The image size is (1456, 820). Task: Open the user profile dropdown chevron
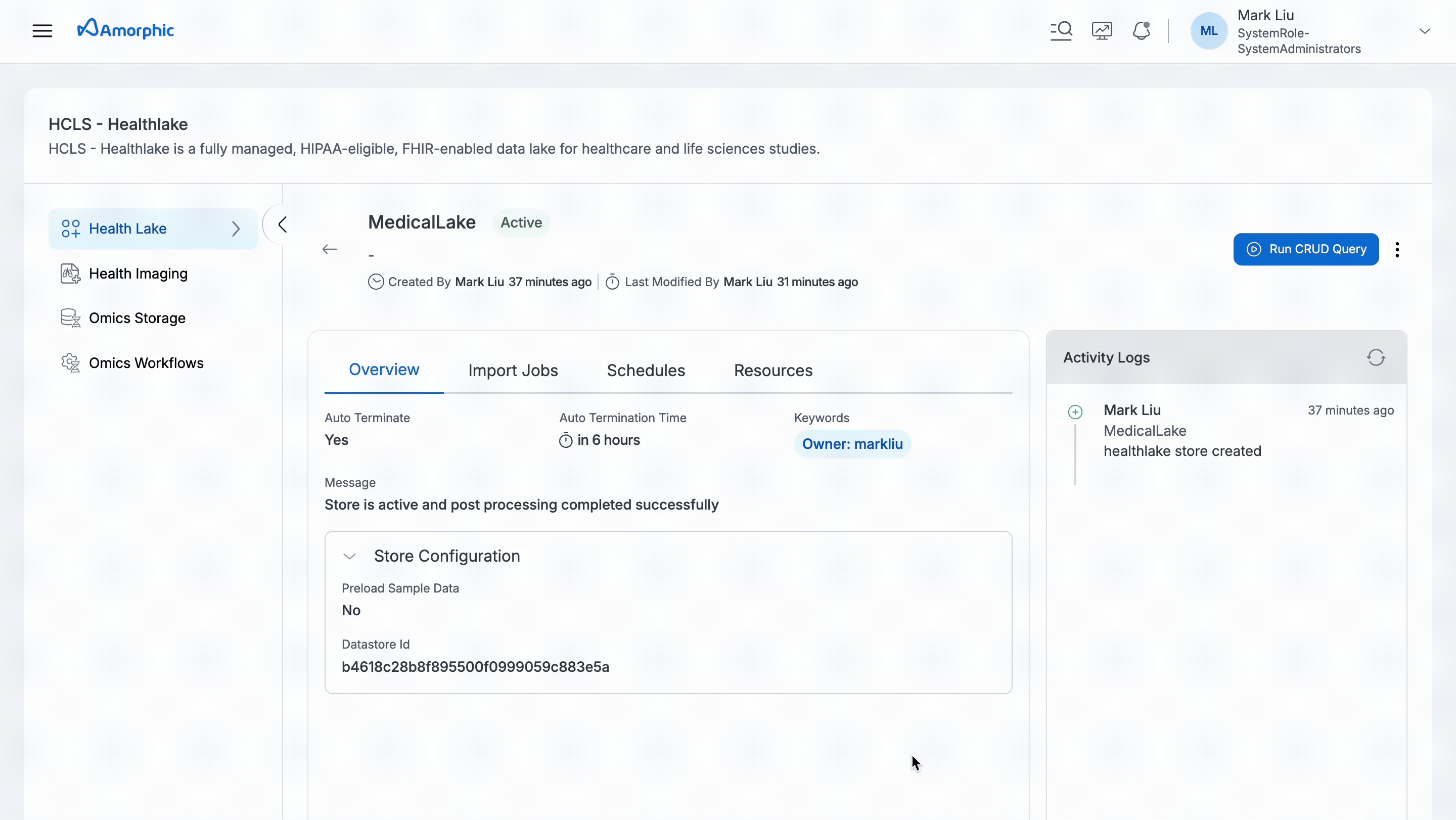tap(1425, 30)
